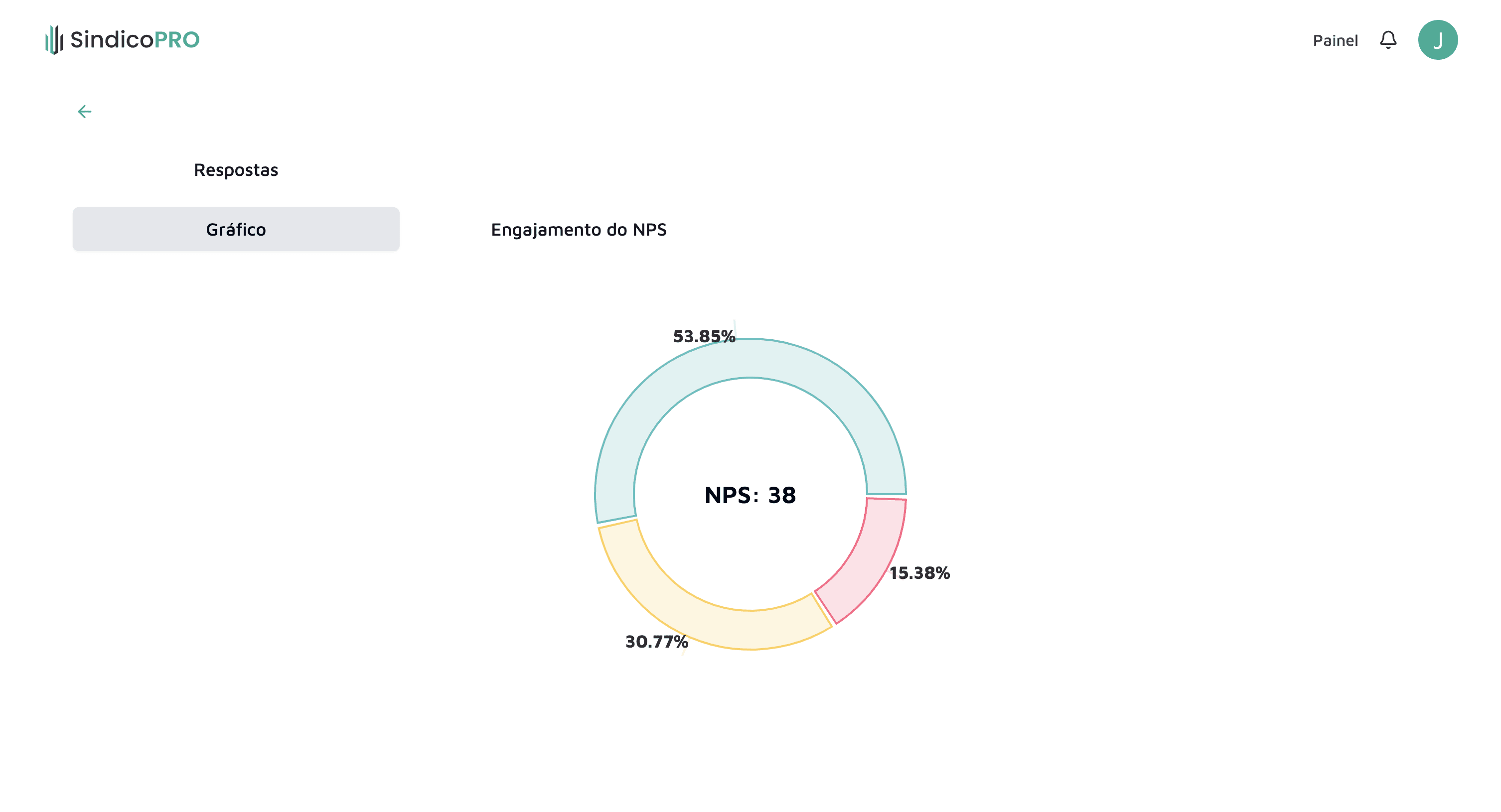Switch to the Engajamento do NPS tab
The width and height of the screenshot is (1501, 812).
pyautogui.click(x=581, y=230)
